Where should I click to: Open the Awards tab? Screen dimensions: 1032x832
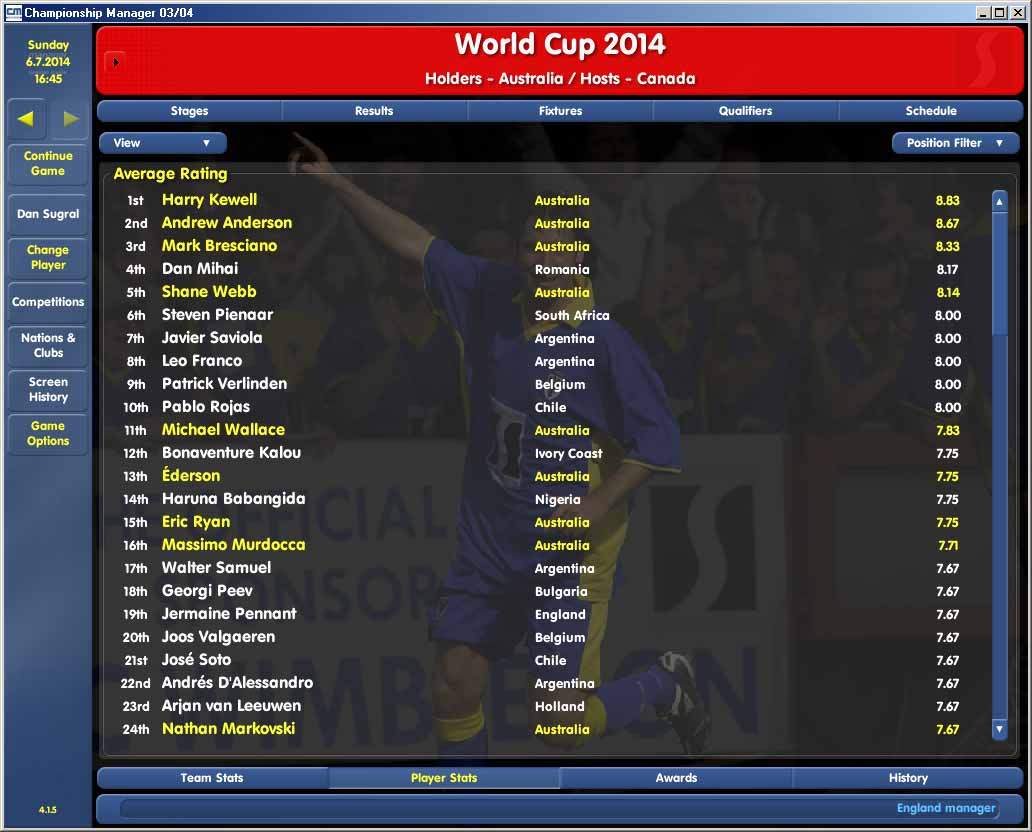coord(676,777)
